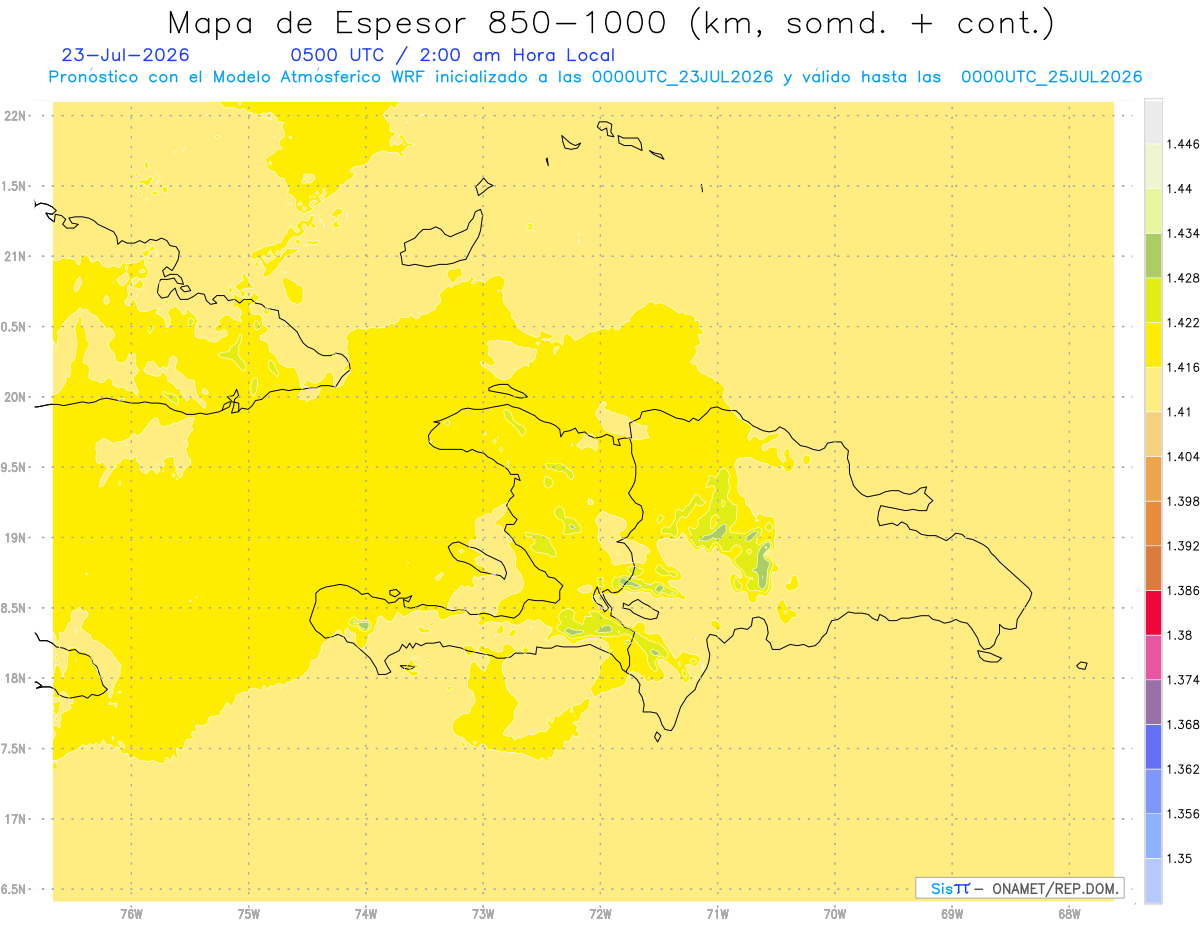Click the '1.446' colorbar value
Viewport: 1200px width, 927px height.
(x=1182, y=144)
